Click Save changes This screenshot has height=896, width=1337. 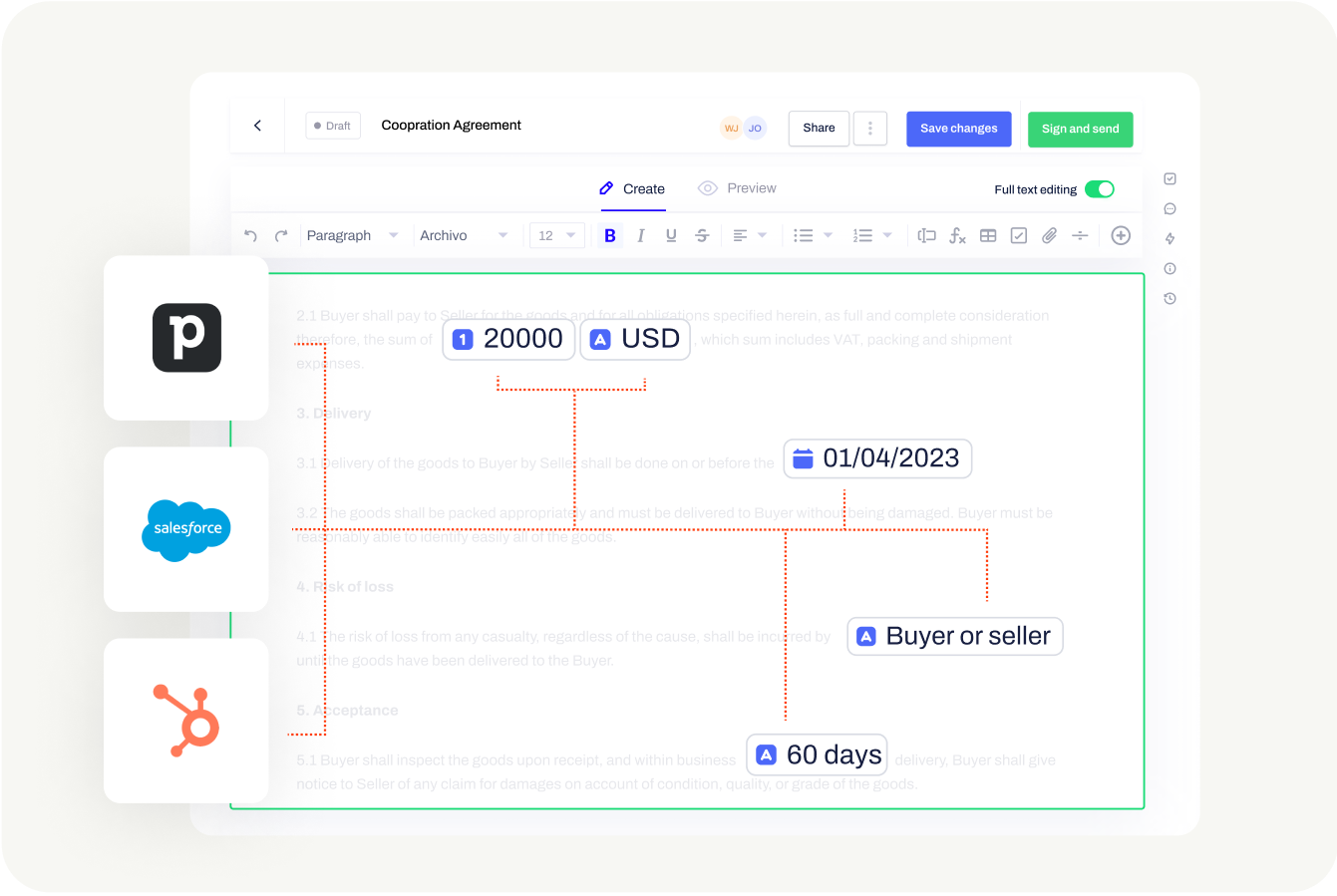tap(958, 129)
